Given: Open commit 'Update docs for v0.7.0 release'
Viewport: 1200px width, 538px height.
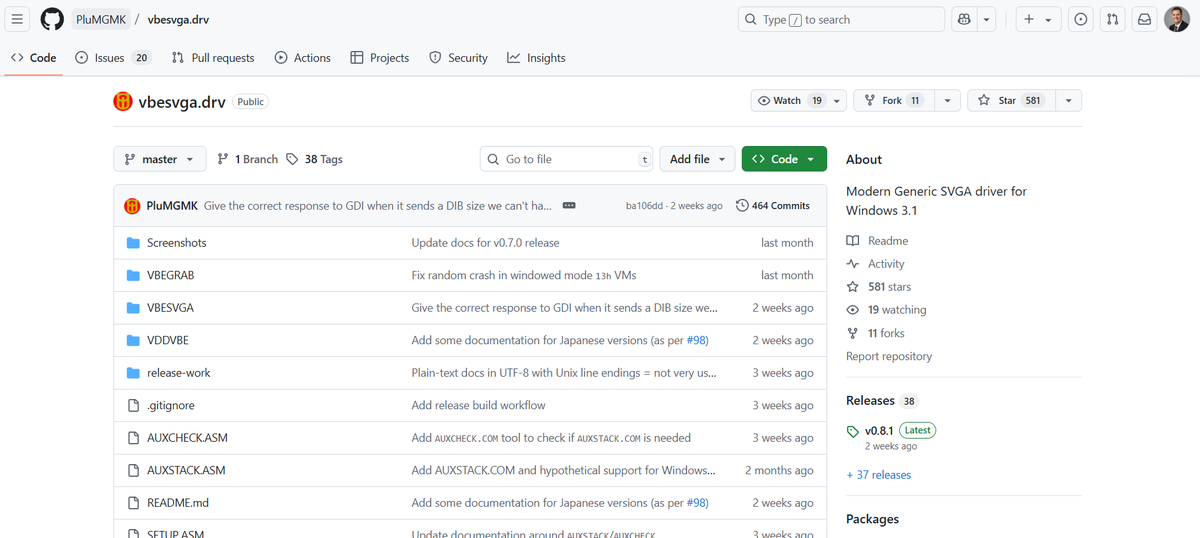Looking at the screenshot, I should (x=485, y=243).
